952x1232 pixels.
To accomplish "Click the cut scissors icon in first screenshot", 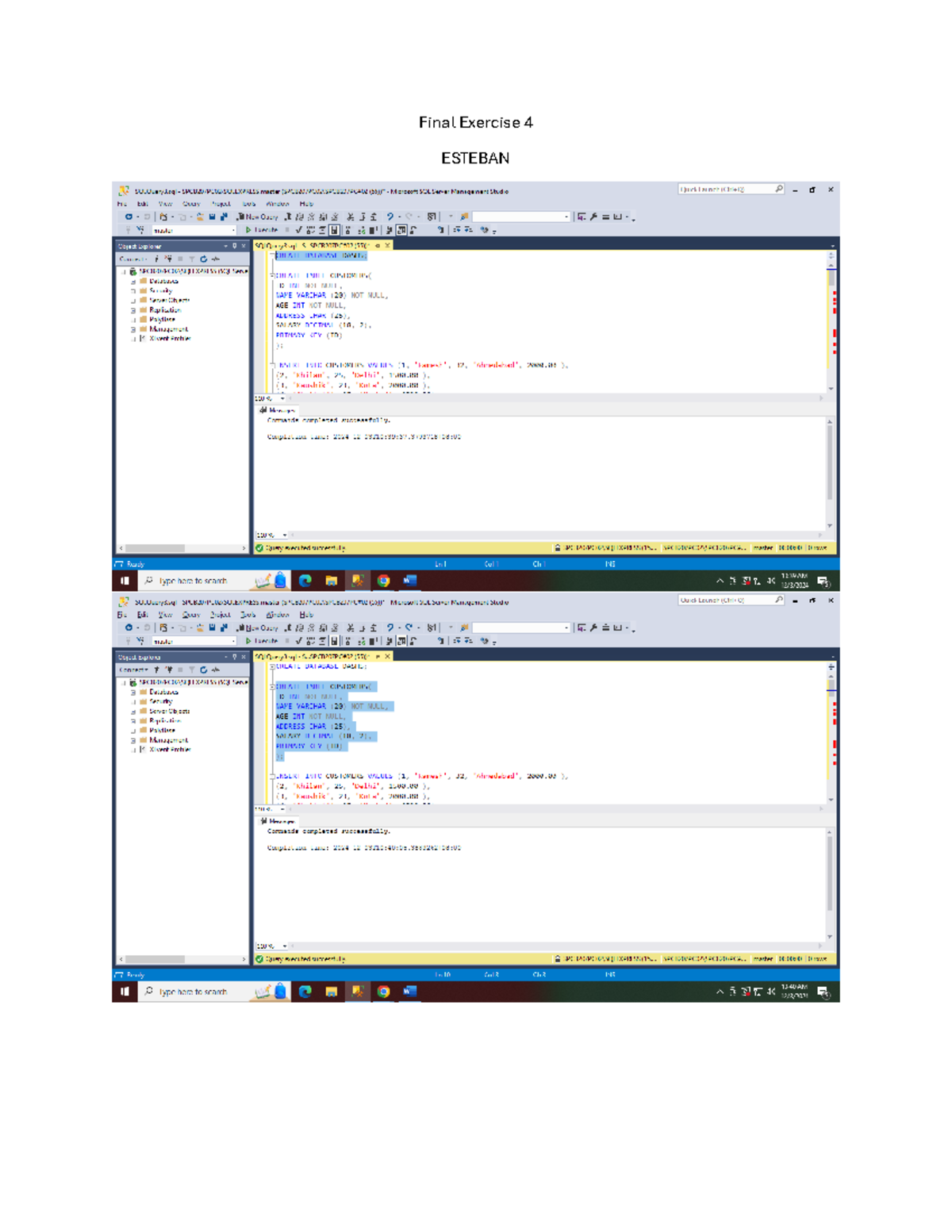I will [x=350, y=217].
